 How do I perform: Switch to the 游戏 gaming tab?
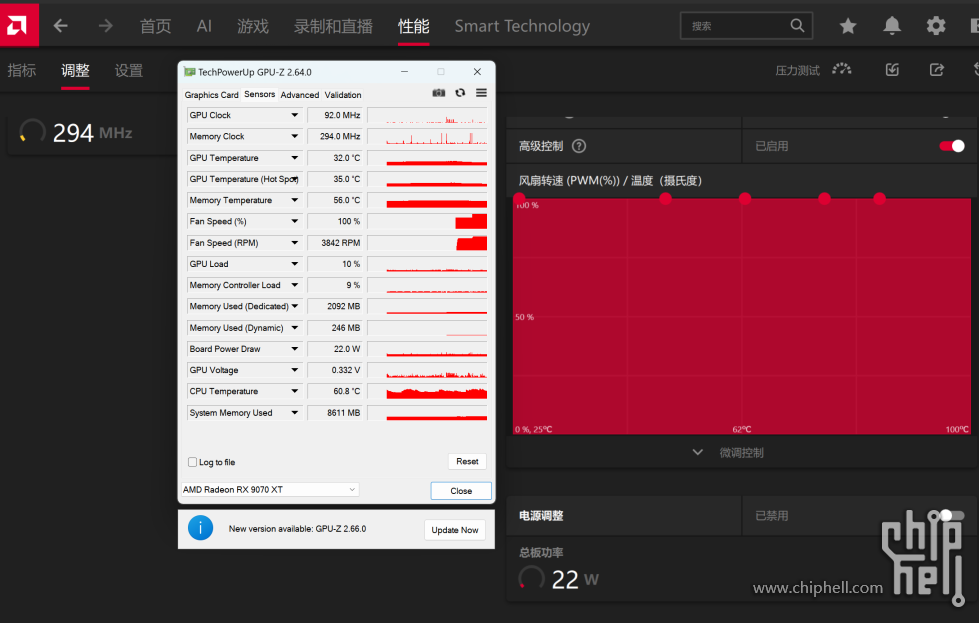[253, 26]
